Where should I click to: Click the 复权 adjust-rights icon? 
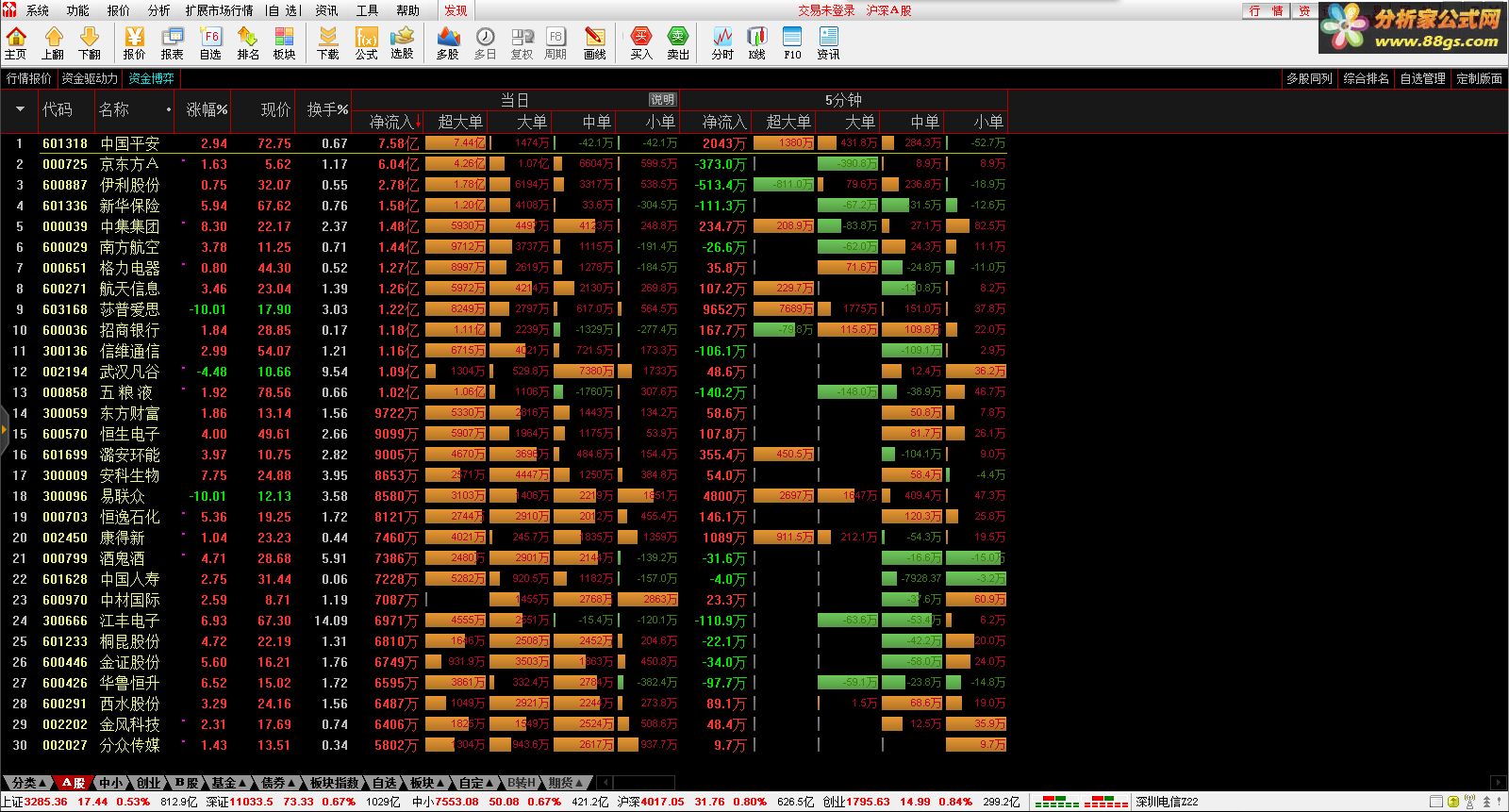522,43
